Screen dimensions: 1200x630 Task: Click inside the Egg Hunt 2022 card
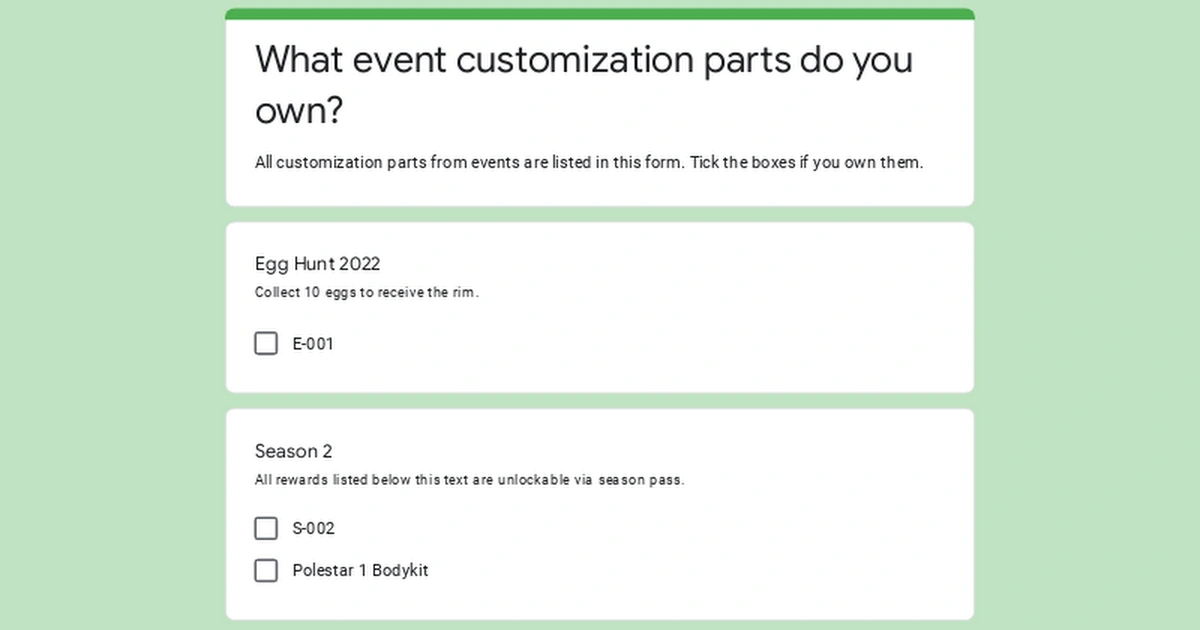pos(600,306)
